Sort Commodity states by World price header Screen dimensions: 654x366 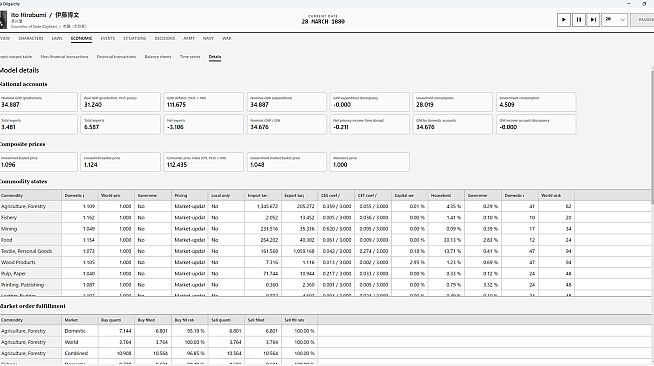tap(116, 196)
